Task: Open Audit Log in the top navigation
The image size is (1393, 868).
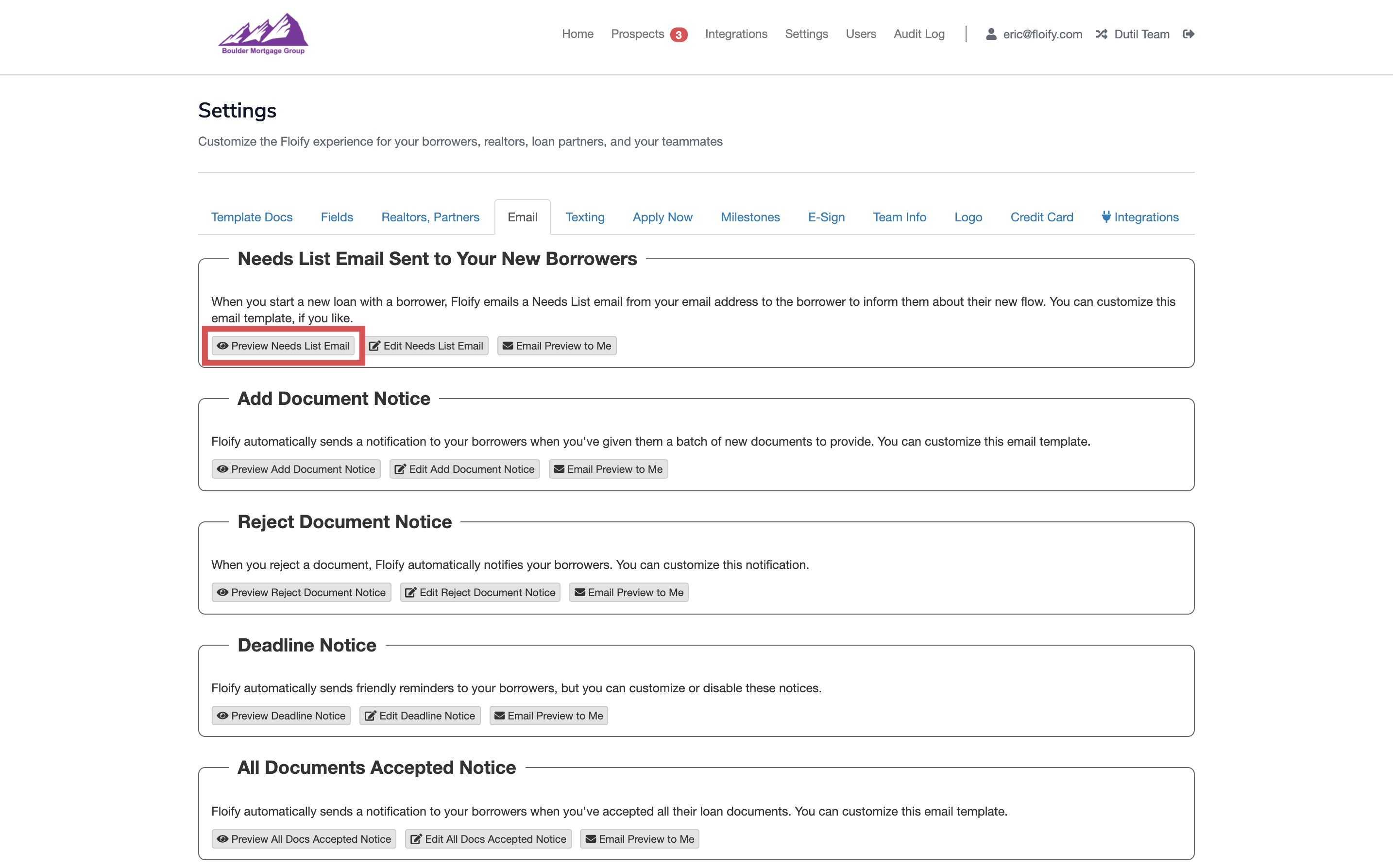Action: 919,34
